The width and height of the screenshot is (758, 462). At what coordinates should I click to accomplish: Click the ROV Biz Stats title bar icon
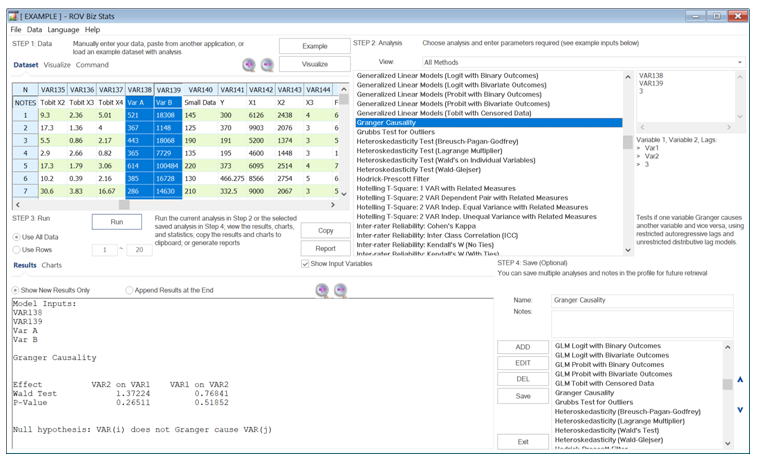pos(13,16)
